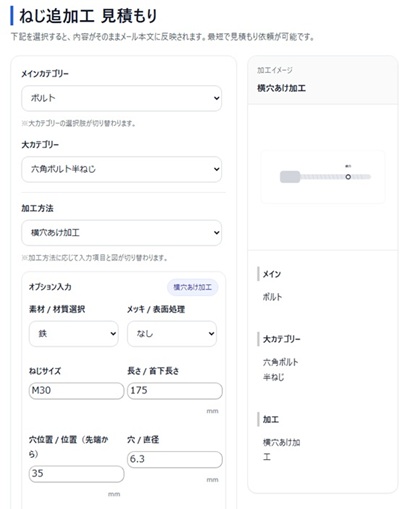Click the メイン summary heading
This screenshot has height=509, width=400.
pyautogui.click(x=272, y=274)
